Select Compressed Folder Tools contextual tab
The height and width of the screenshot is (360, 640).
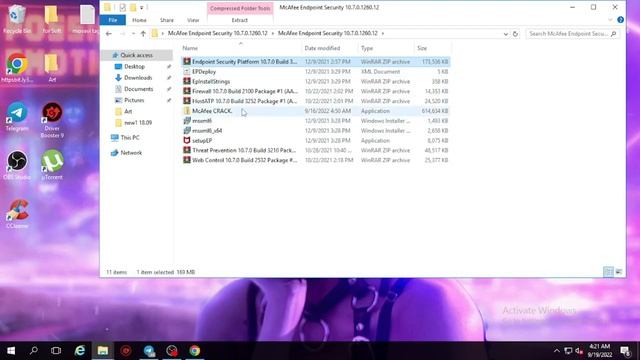tap(240, 8)
